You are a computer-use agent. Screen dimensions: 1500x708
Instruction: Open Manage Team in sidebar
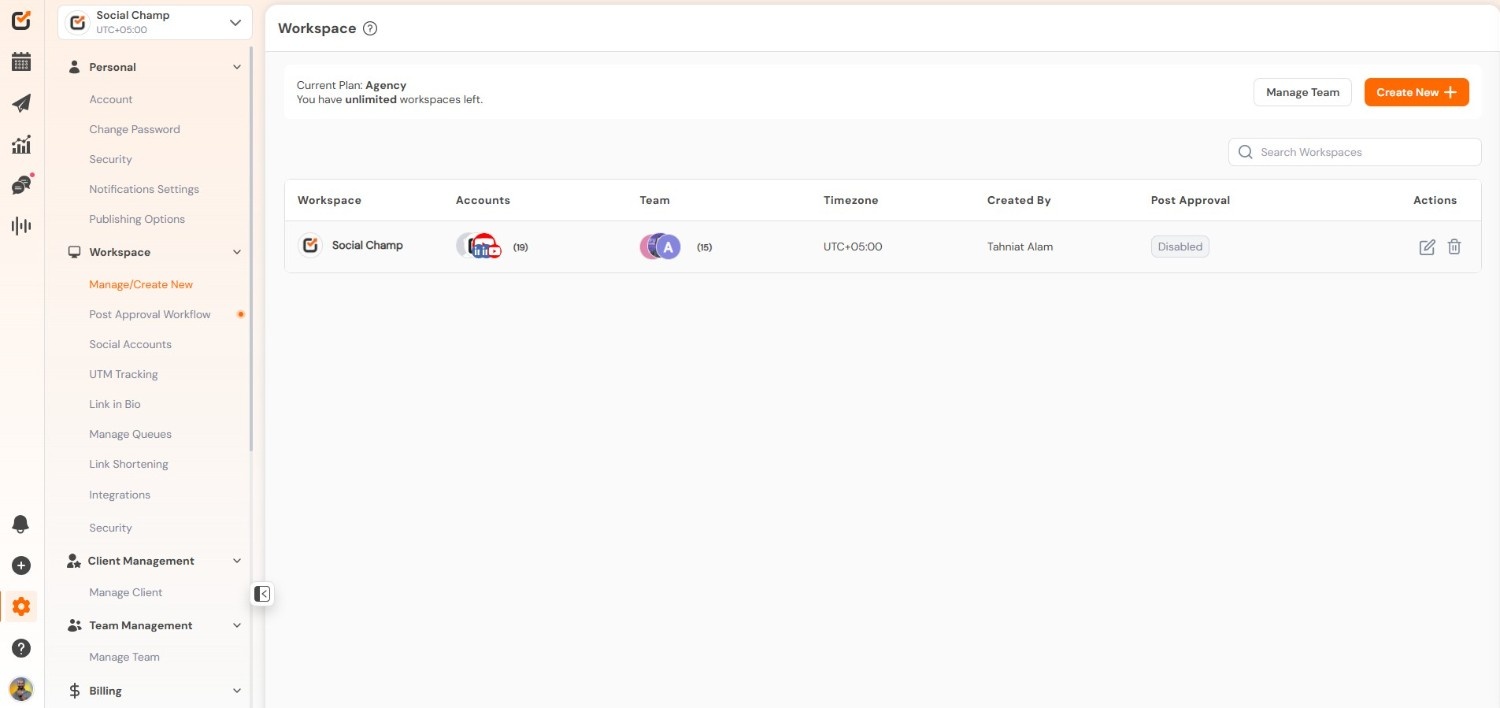[124, 657]
